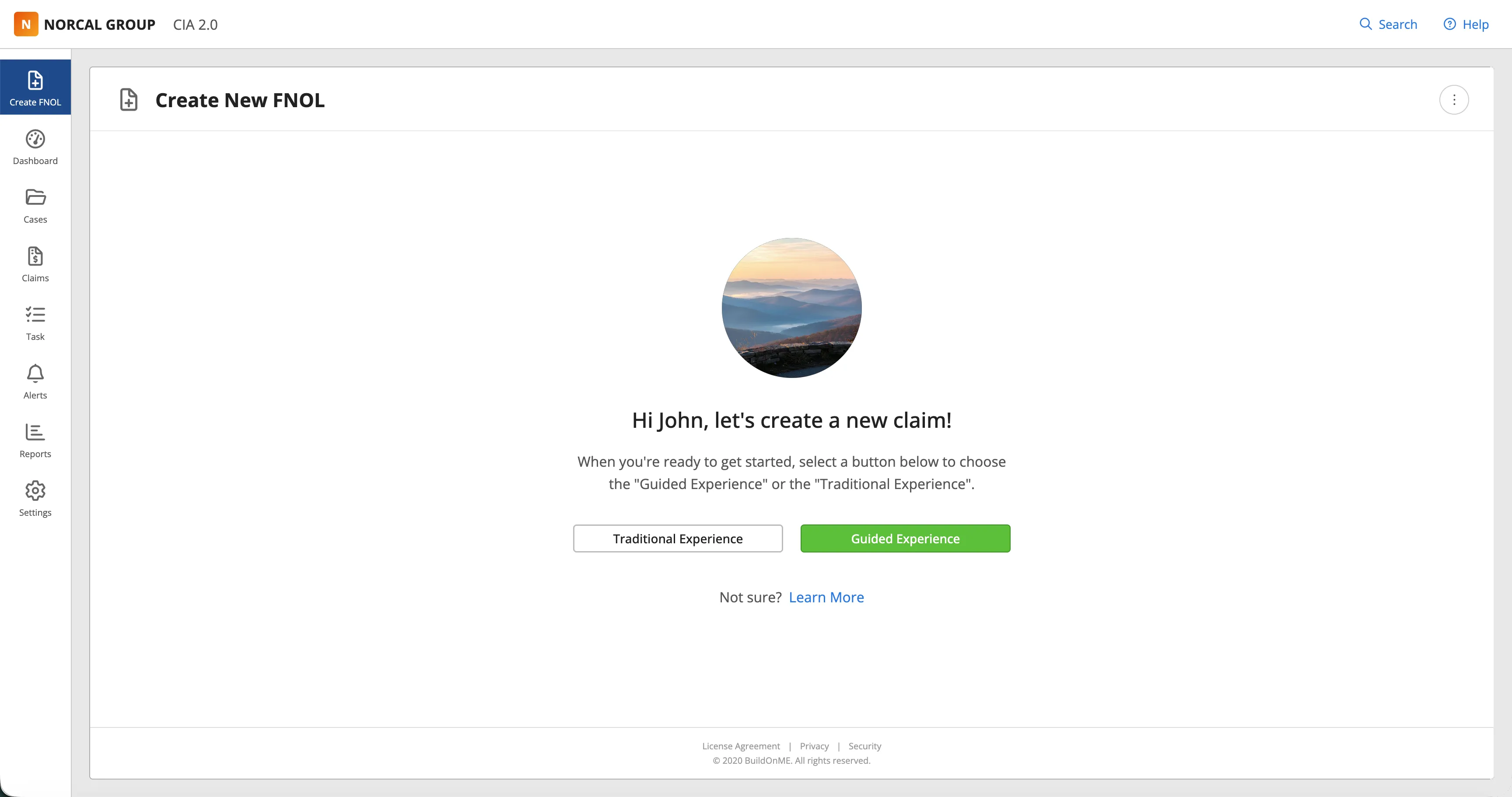This screenshot has width=1512, height=797.
Task: Click the Help question mark icon
Action: coord(1449,24)
